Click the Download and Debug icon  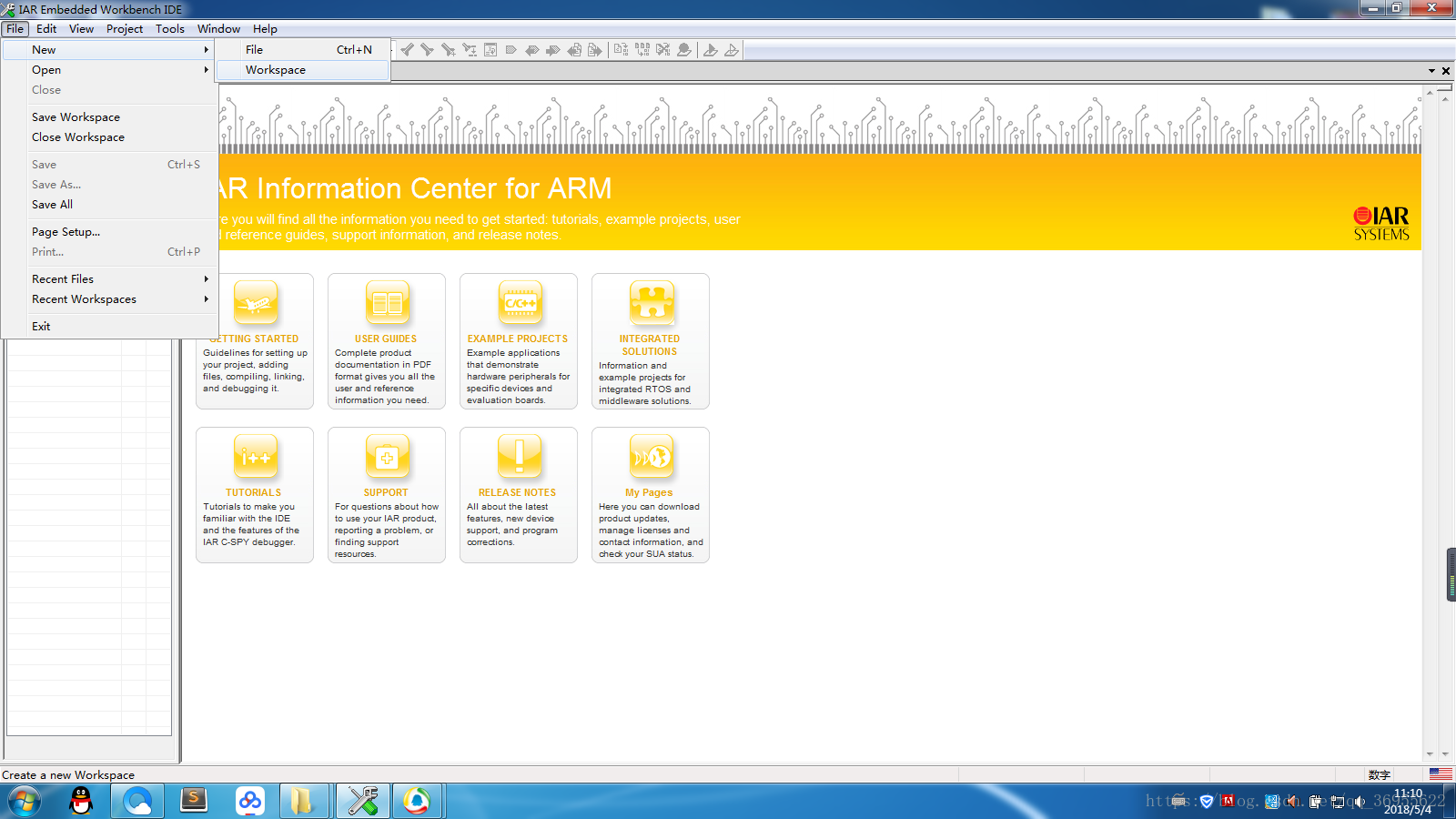pyautogui.click(x=711, y=49)
